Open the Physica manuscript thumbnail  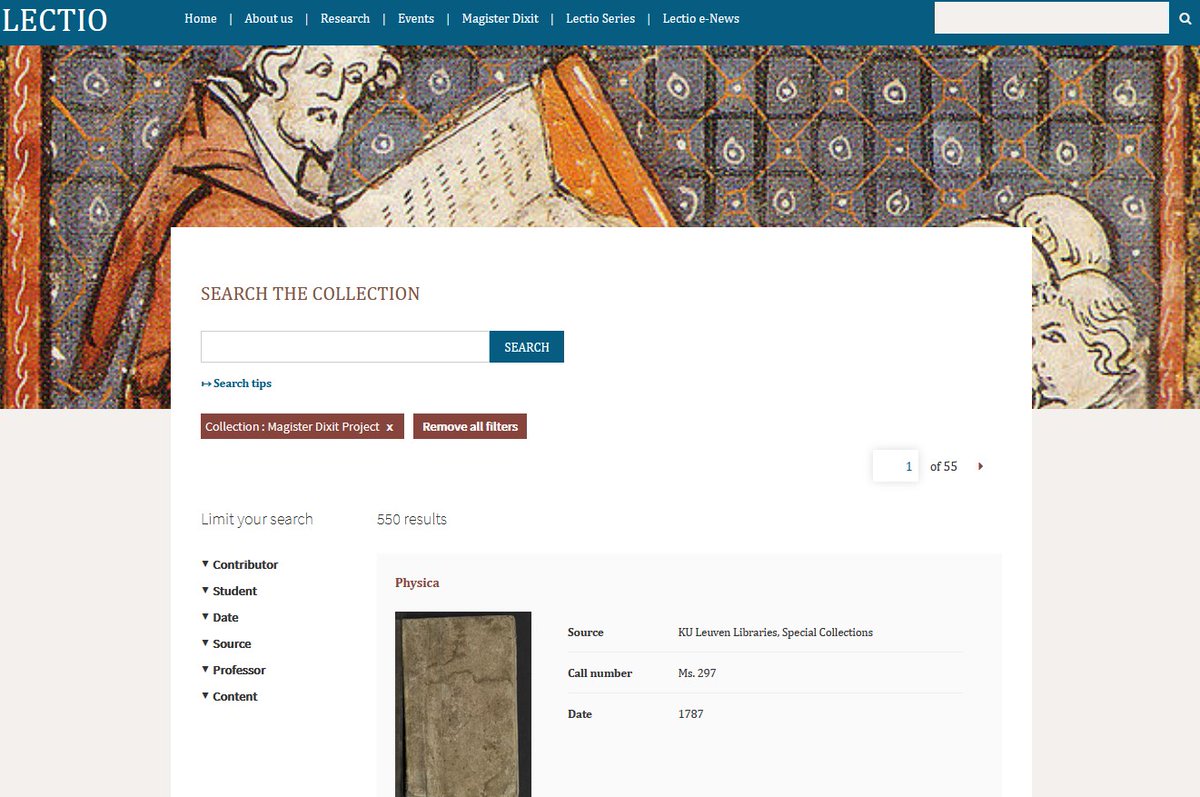pos(463,704)
